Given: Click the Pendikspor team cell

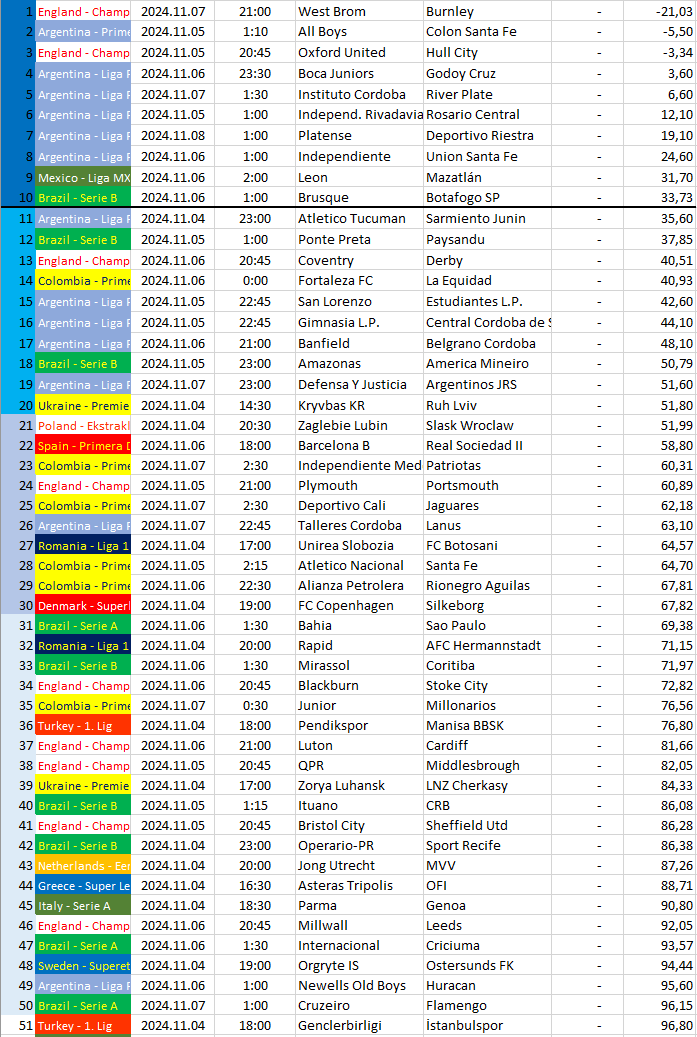Looking at the screenshot, I should click(x=359, y=726).
